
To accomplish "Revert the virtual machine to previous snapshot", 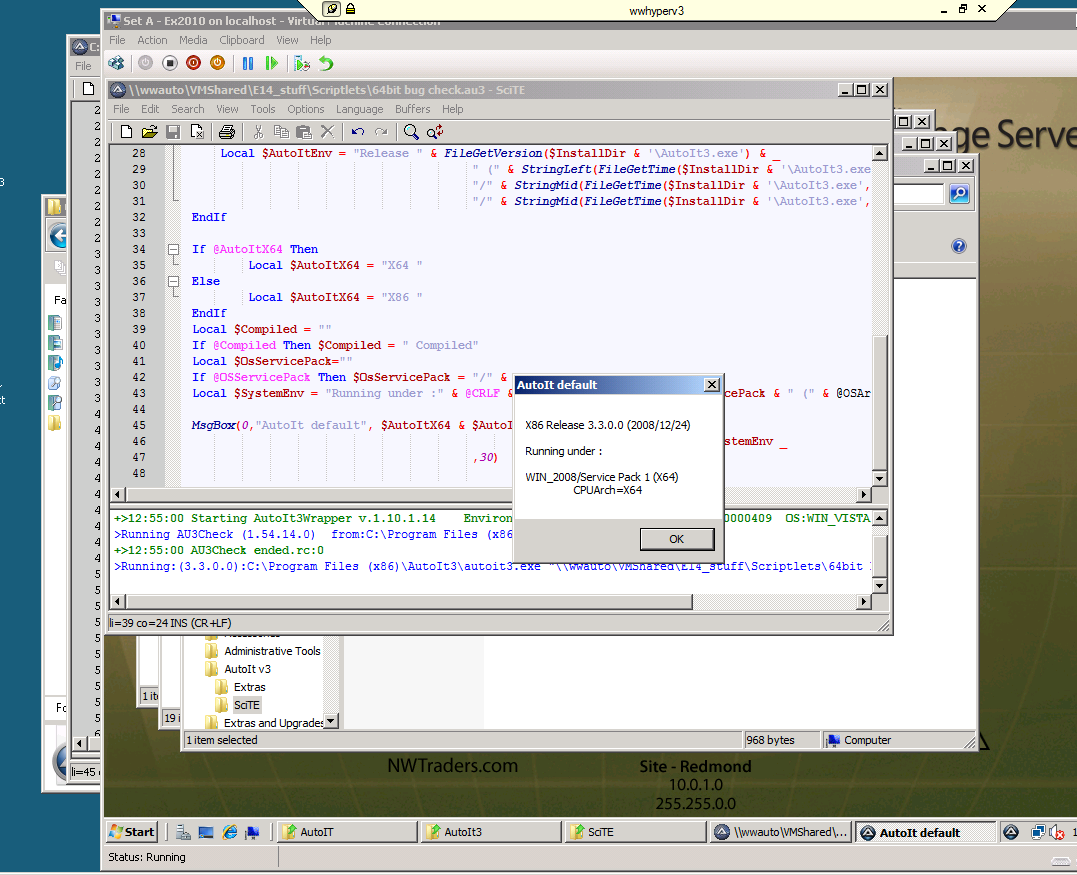I will [326, 63].
